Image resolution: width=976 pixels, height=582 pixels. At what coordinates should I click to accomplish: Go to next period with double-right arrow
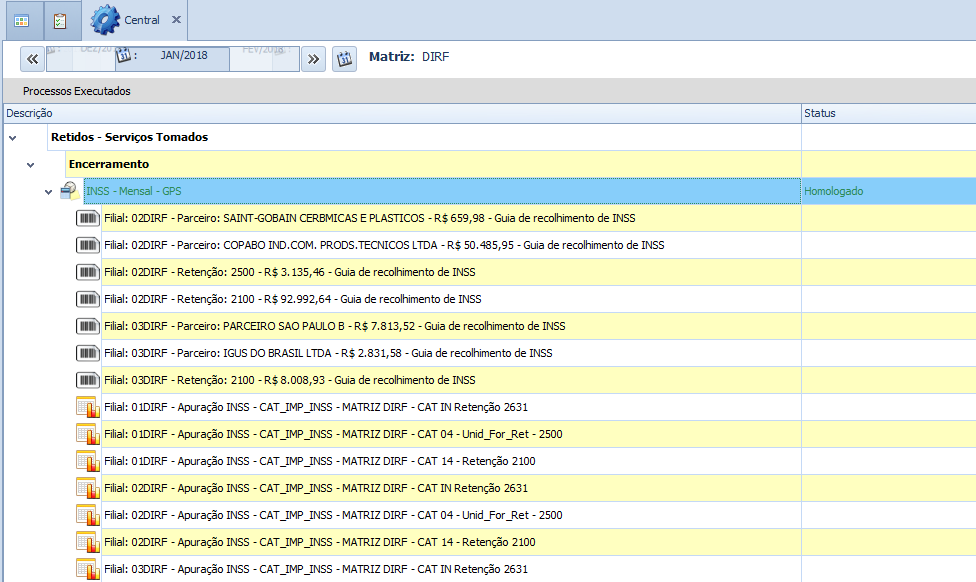314,59
